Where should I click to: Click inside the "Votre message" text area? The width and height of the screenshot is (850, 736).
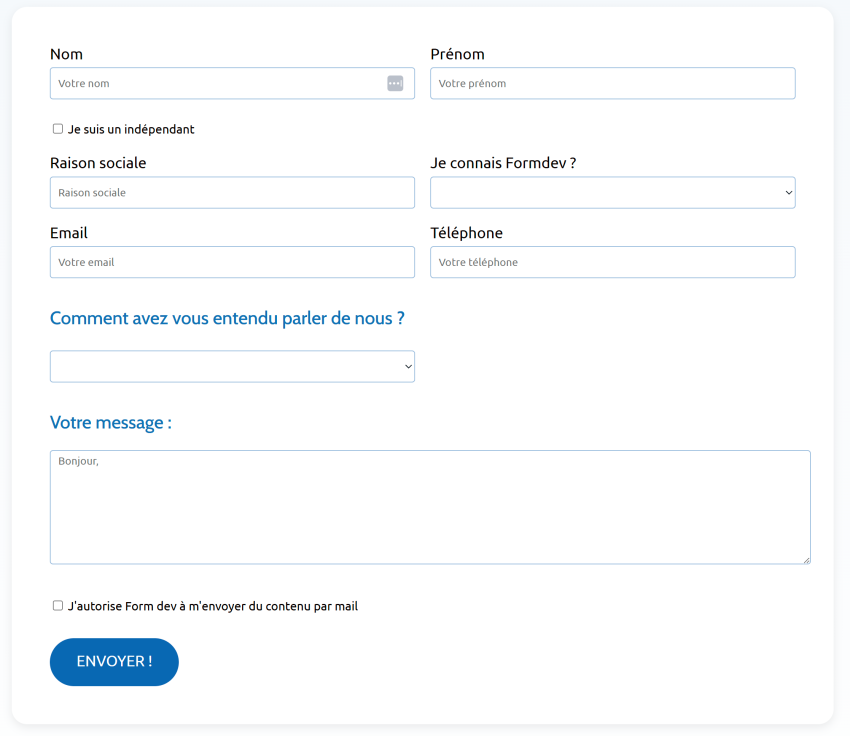(430, 507)
